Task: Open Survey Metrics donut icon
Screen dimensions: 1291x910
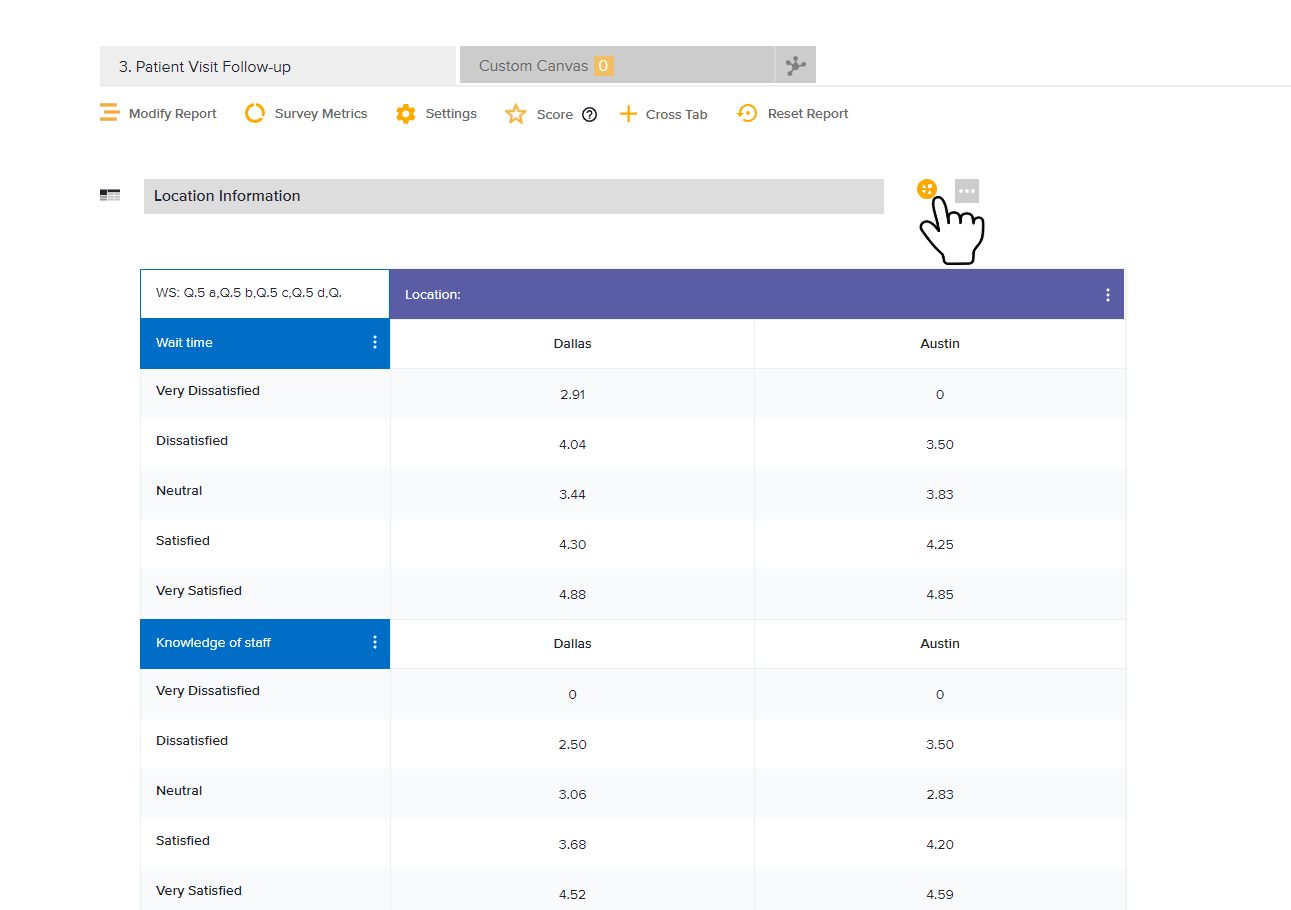Action: pos(255,113)
